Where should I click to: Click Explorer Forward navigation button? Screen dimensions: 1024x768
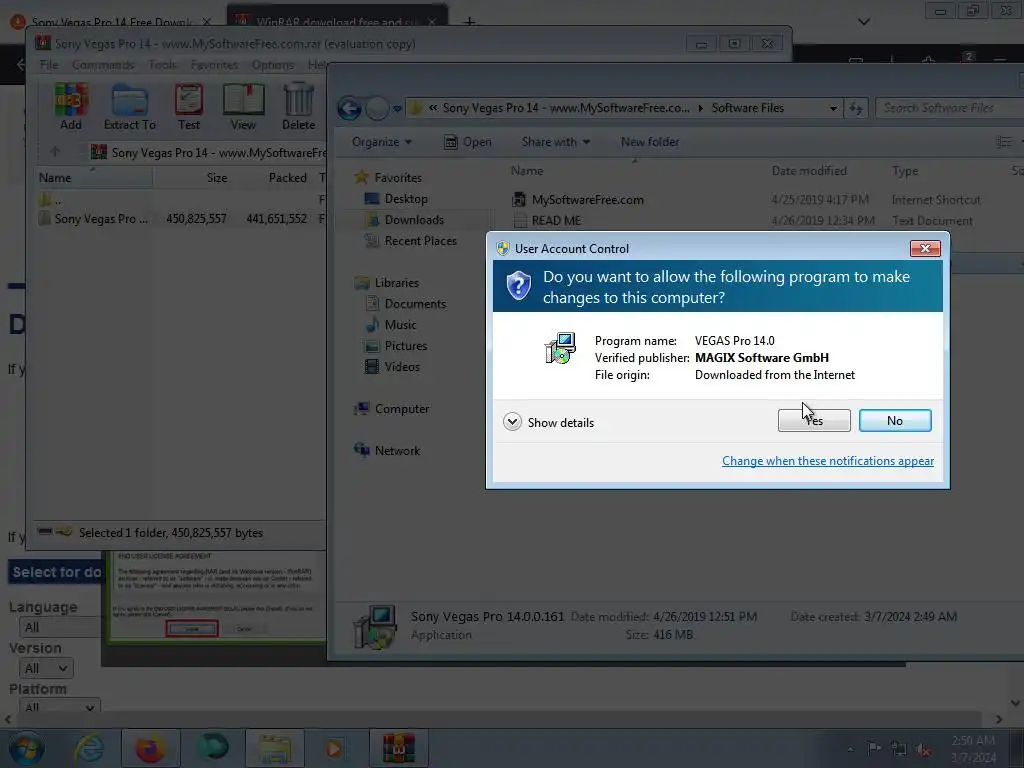pyautogui.click(x=377, y=108)
